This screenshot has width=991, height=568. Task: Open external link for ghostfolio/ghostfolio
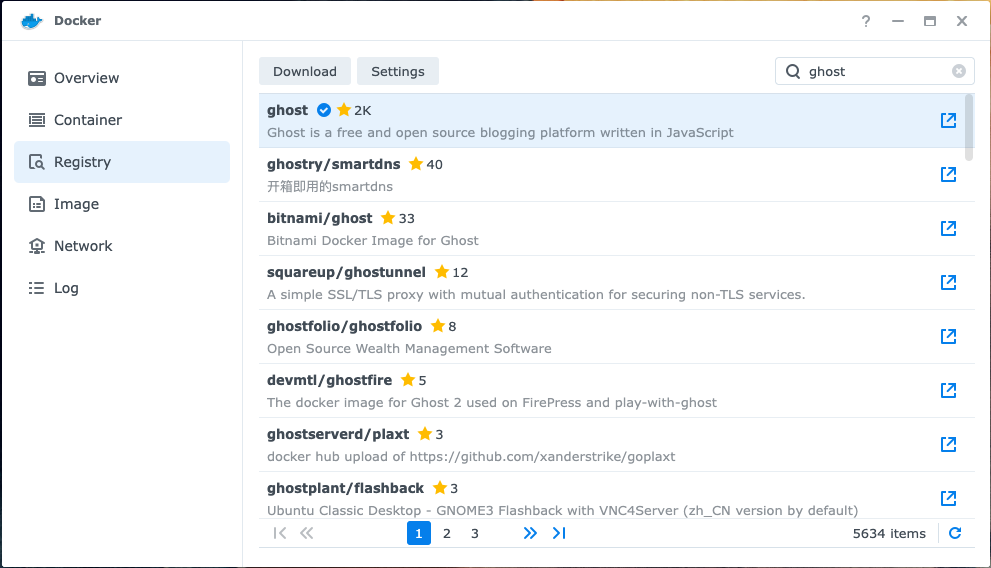point(948,336)
